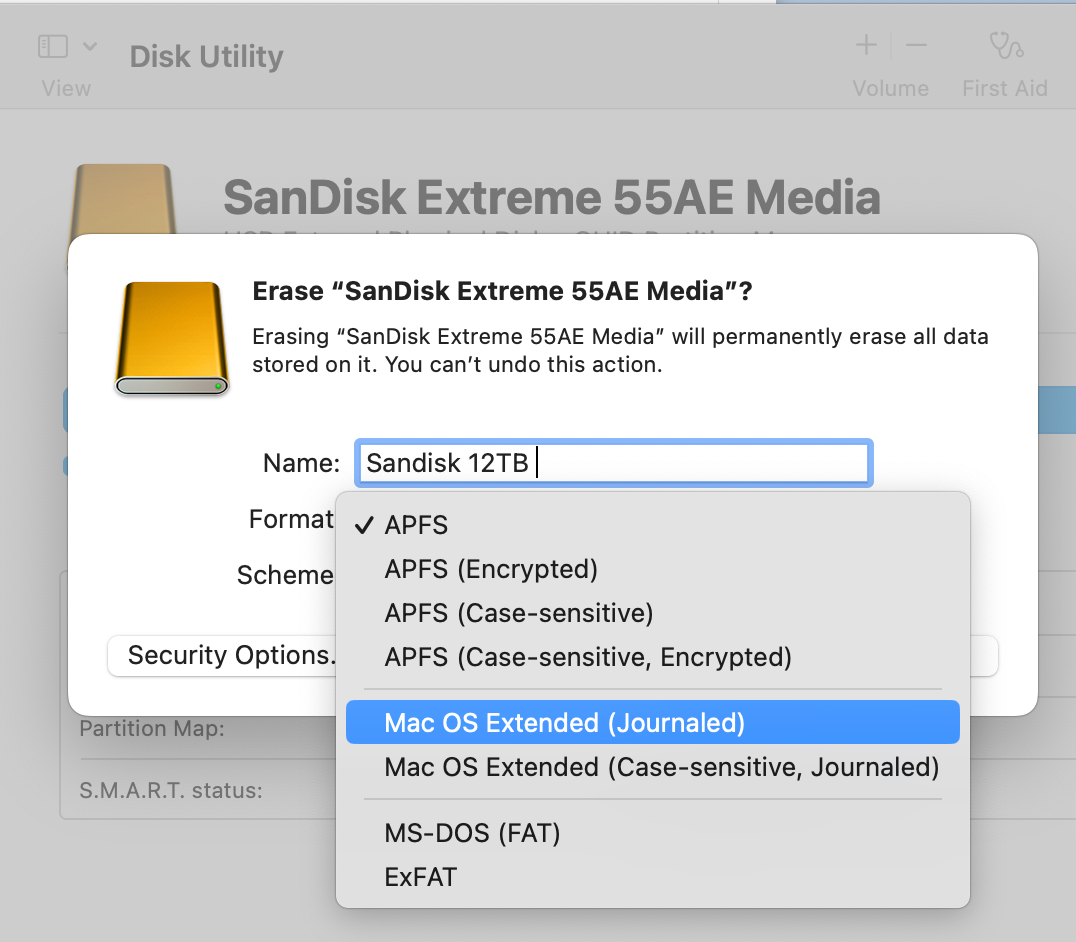Click the add Volume plus icon
1076x942 pixels.
866,46
